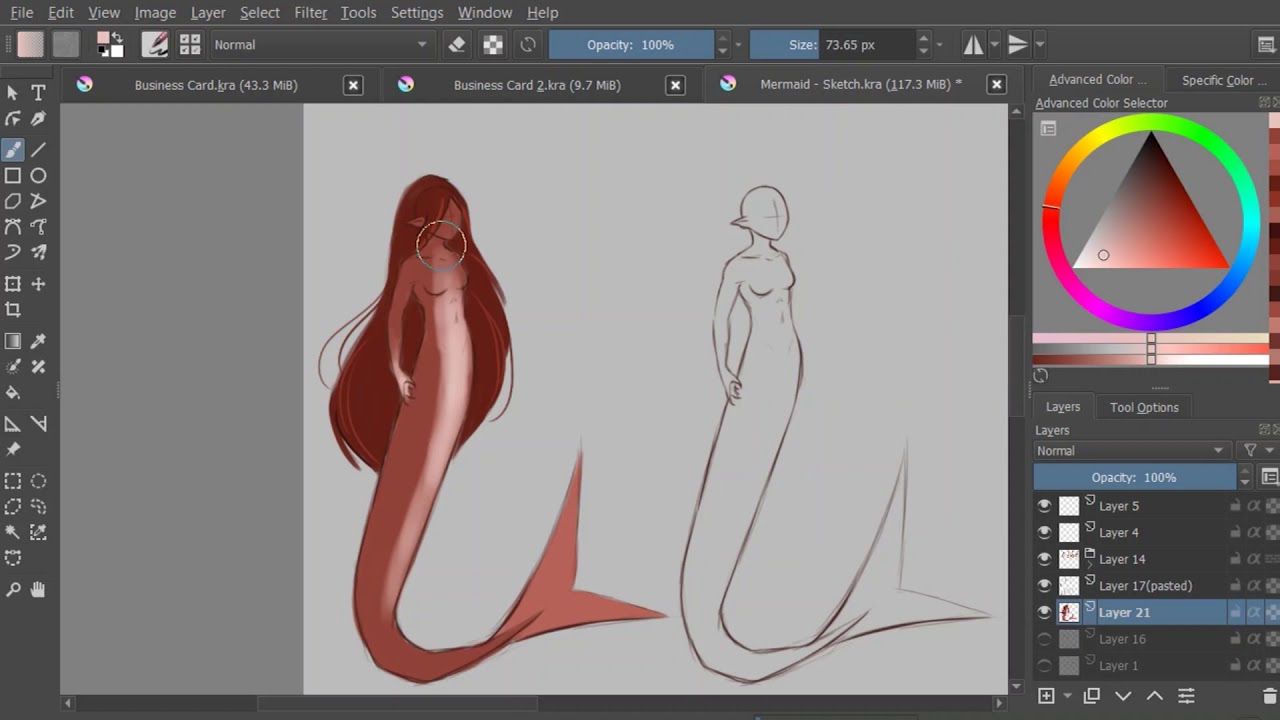
Task: Select the Gradient tool
Action: [13, 342]
